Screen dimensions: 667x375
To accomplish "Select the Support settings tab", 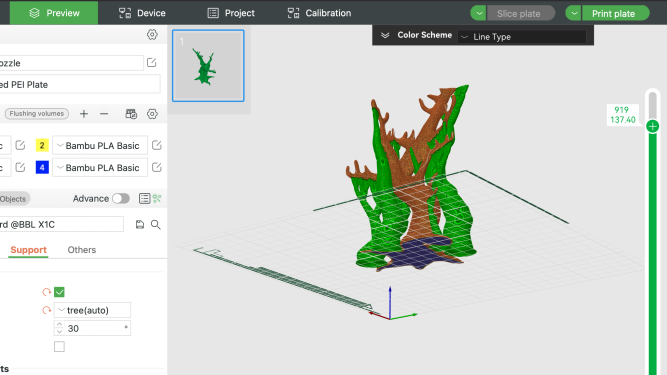I will (x=28, y=250).
